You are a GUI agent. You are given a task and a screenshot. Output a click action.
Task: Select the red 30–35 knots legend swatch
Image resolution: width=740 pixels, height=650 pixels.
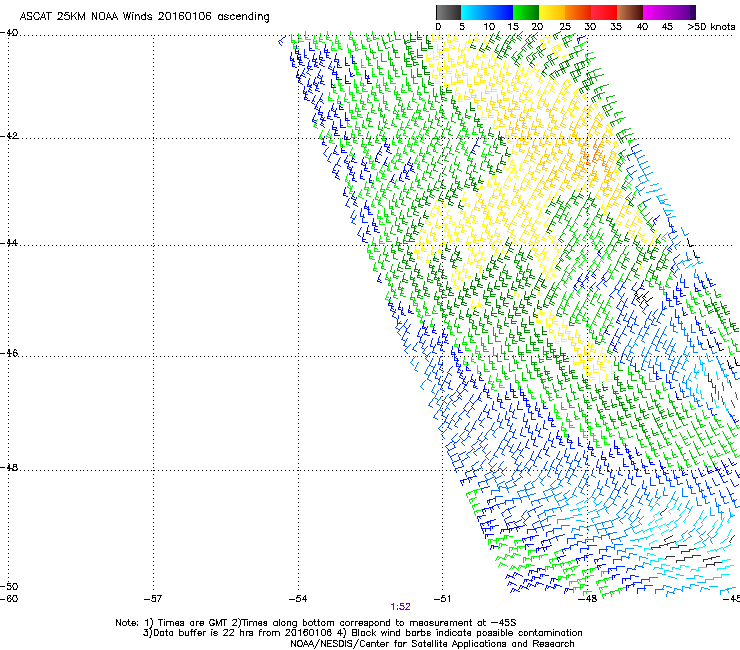tap(604, 12)
